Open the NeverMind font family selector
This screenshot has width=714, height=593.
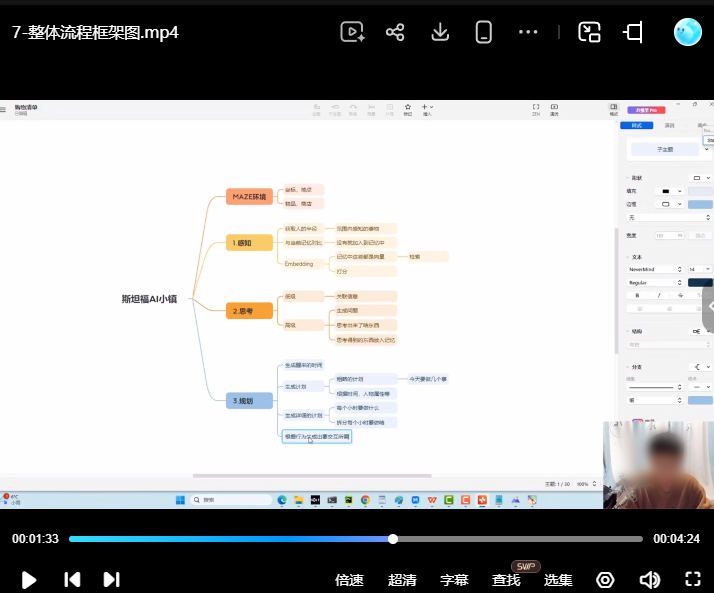[x=655, y=269]
